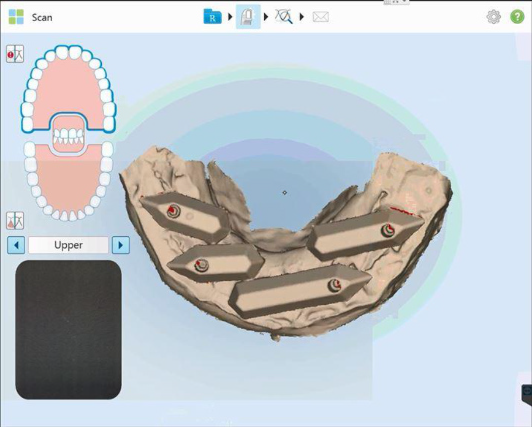532x427 pixels.
Task: Open the Rx folder step icon
Action: coord(213,17)
